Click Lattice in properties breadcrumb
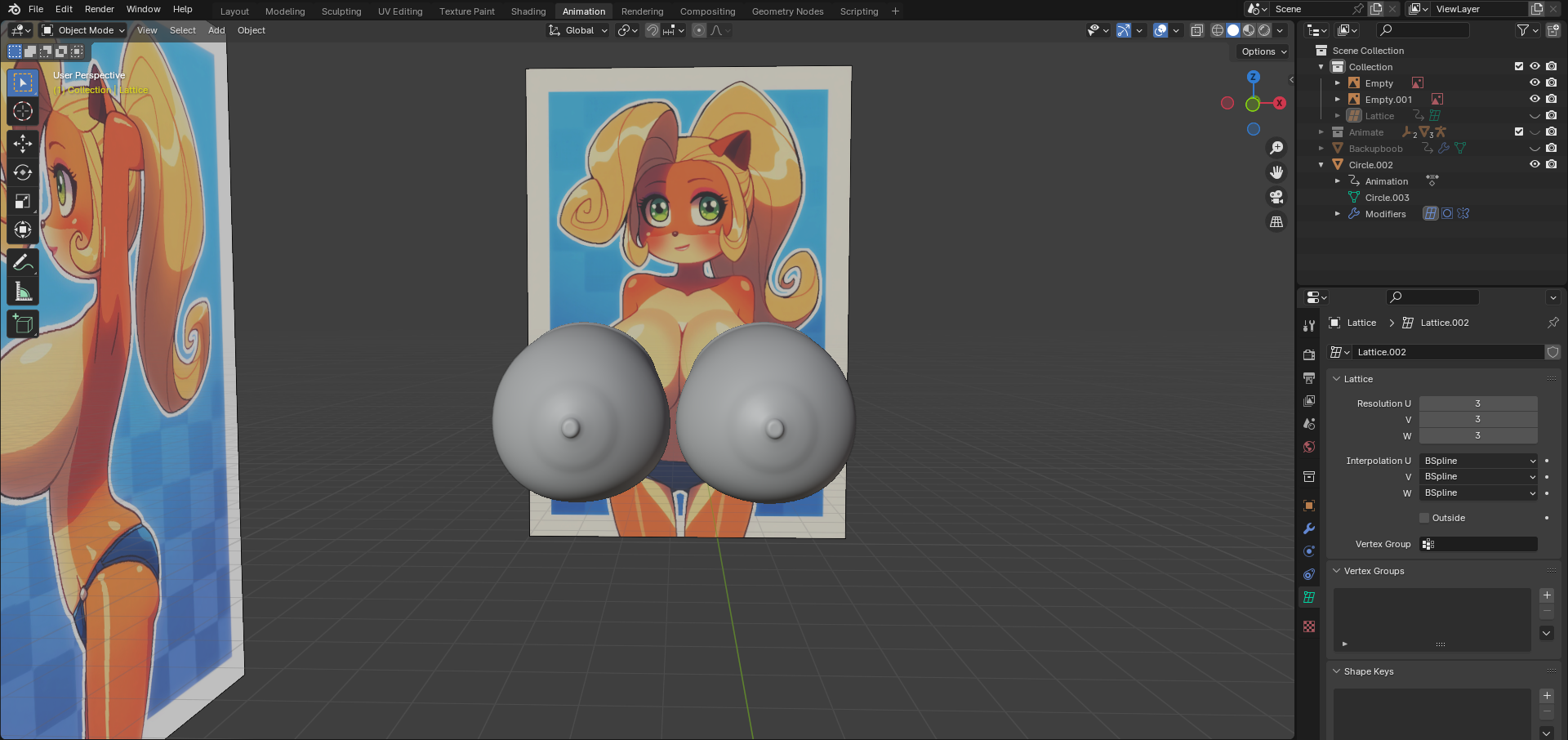1568x740 pixels. [1361, 323]
